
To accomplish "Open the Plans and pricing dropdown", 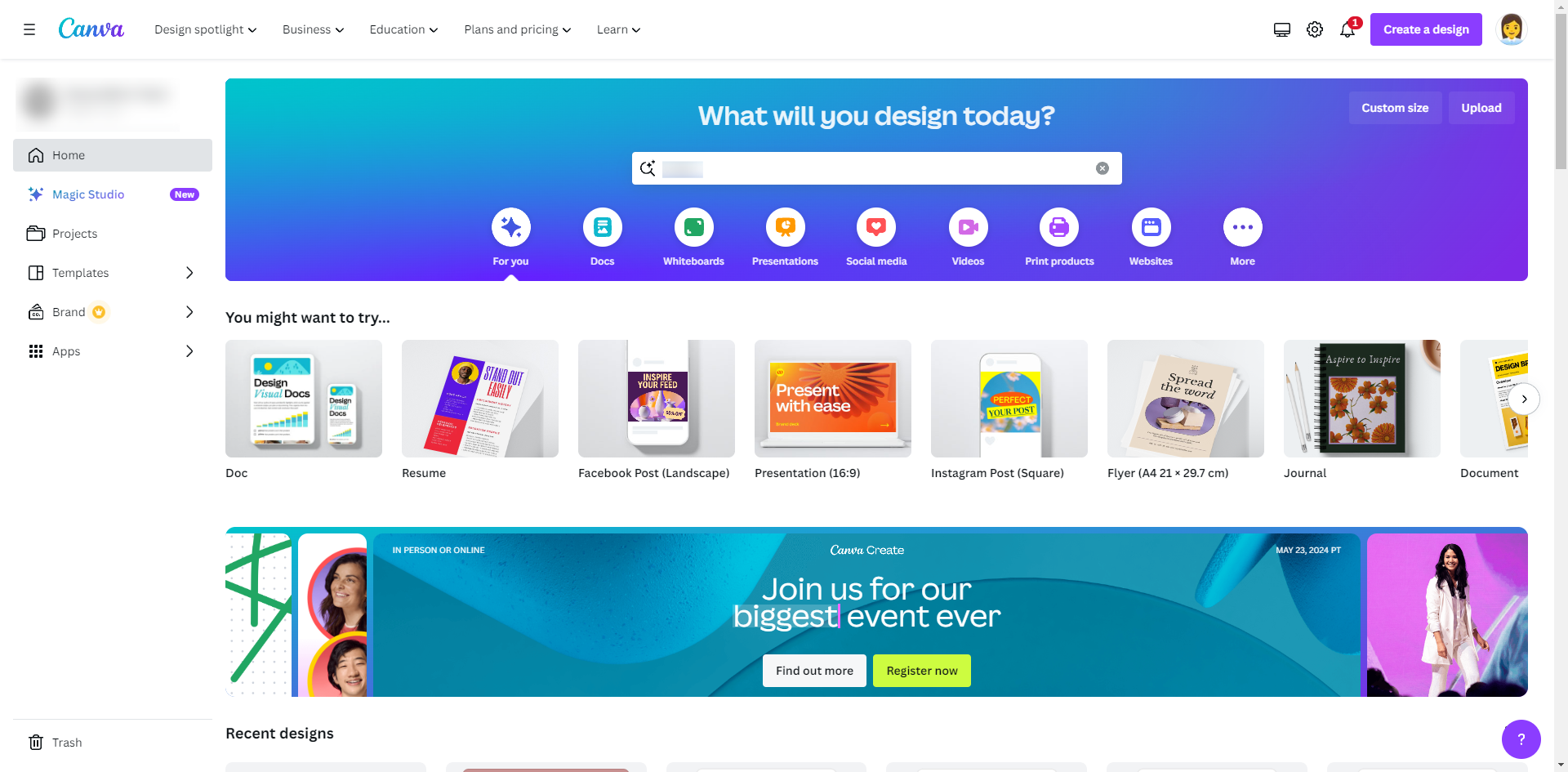I will pyautogui.click(x=518, y=29).
